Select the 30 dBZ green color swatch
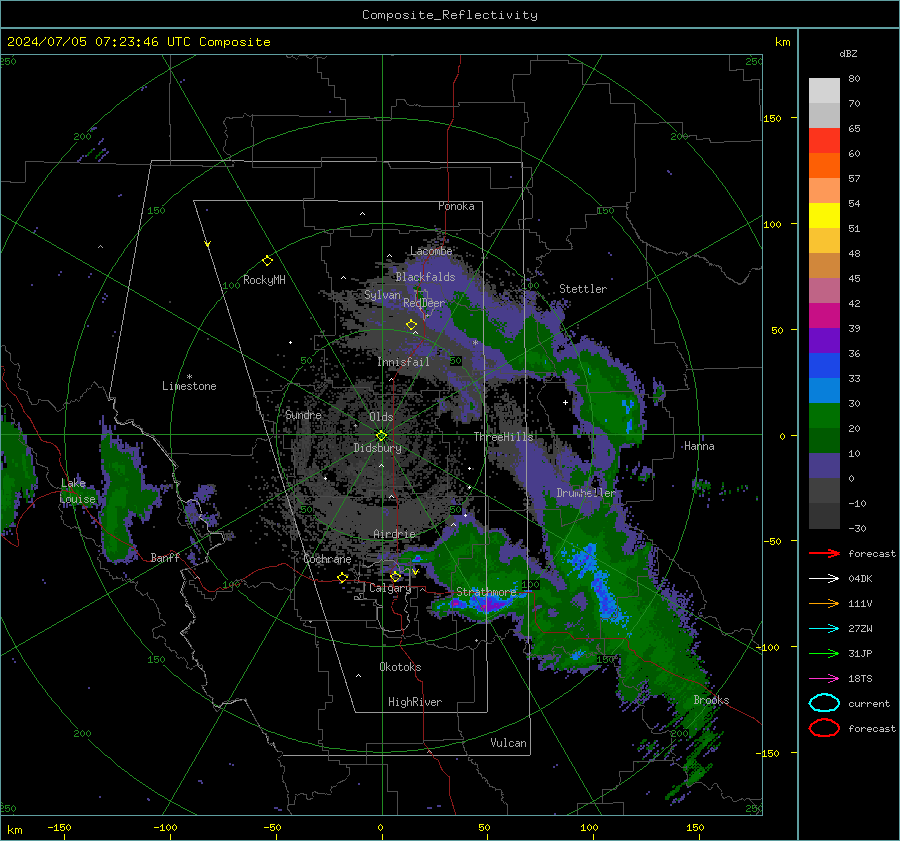 824,415
